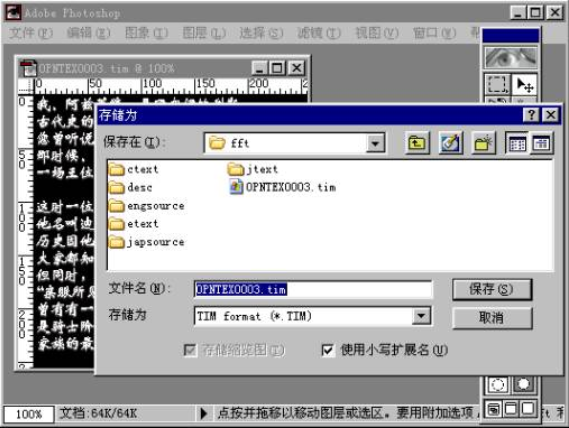
Task: Switch file list to list view
Action: [x=517, y=143]
